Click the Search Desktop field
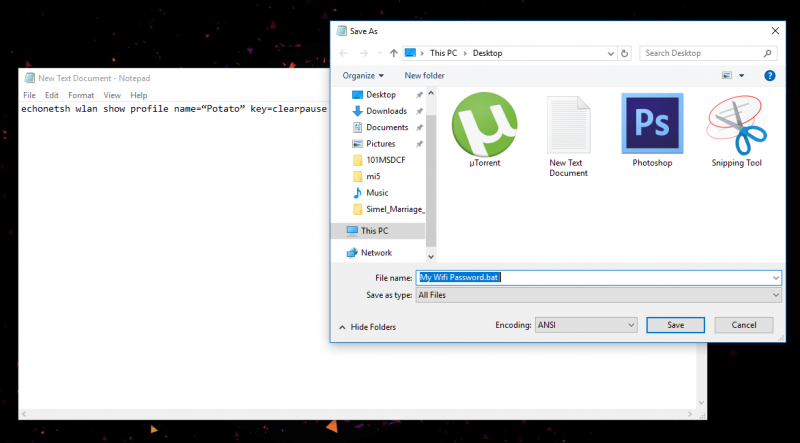The height and width of the screenshot is (443, 800). [708, 53]
